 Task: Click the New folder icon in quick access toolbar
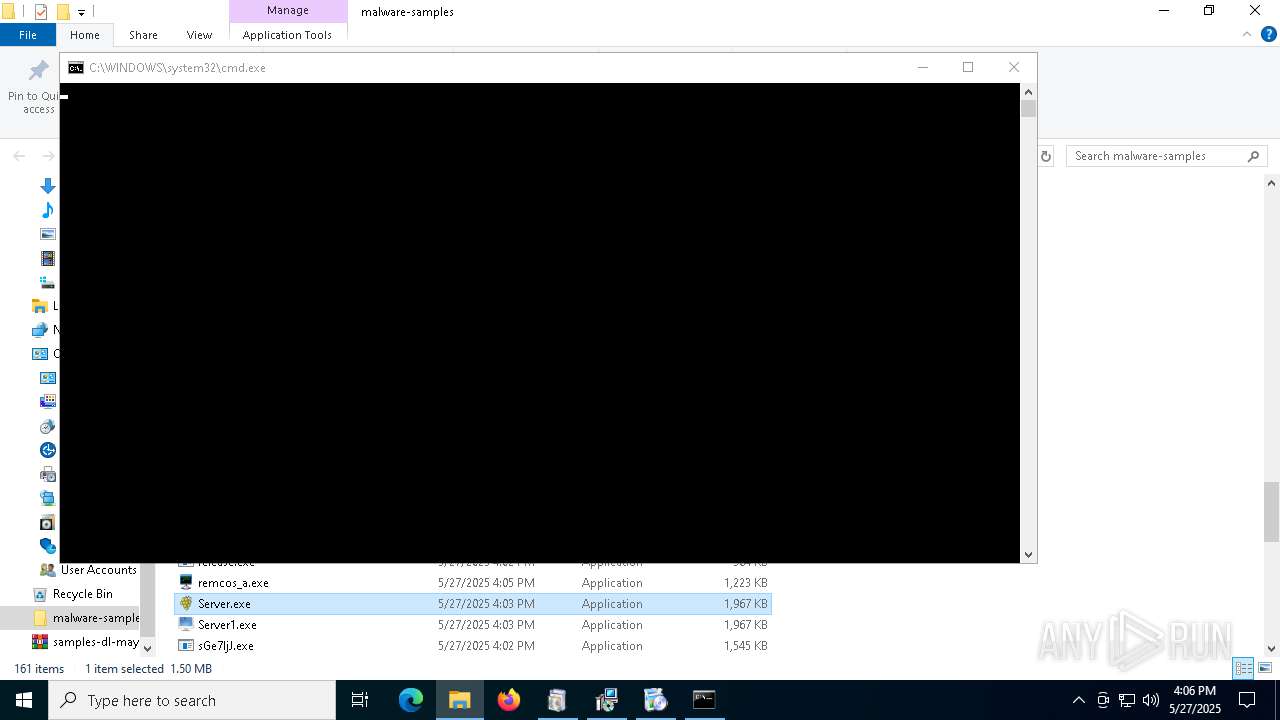point(63,12)
